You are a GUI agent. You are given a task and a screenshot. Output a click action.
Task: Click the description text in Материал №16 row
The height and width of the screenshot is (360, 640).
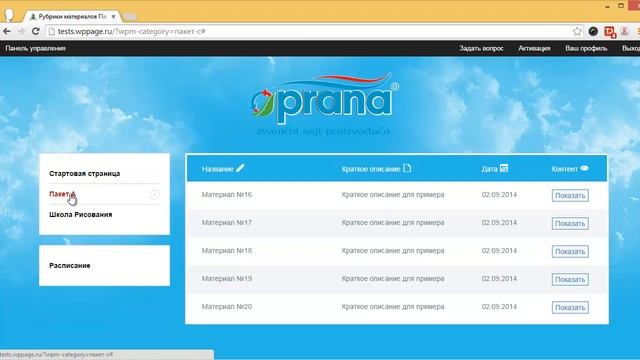click(x=393, y=195)
